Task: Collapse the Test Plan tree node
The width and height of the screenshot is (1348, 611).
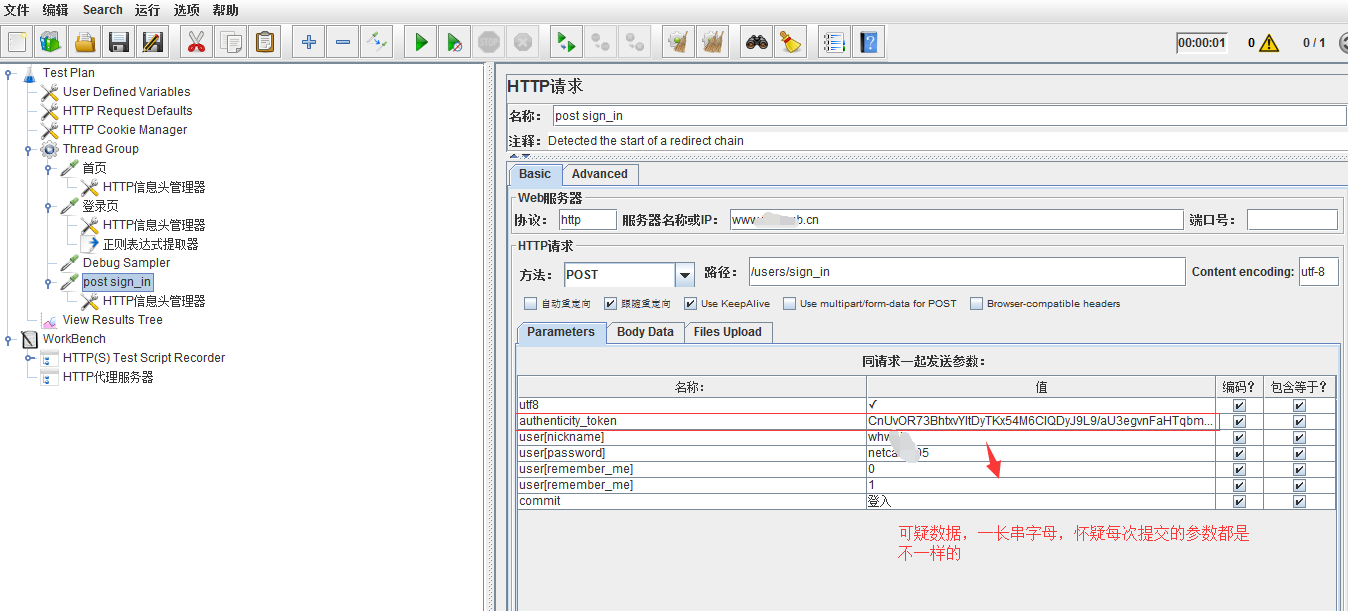Action: [8, 73]
